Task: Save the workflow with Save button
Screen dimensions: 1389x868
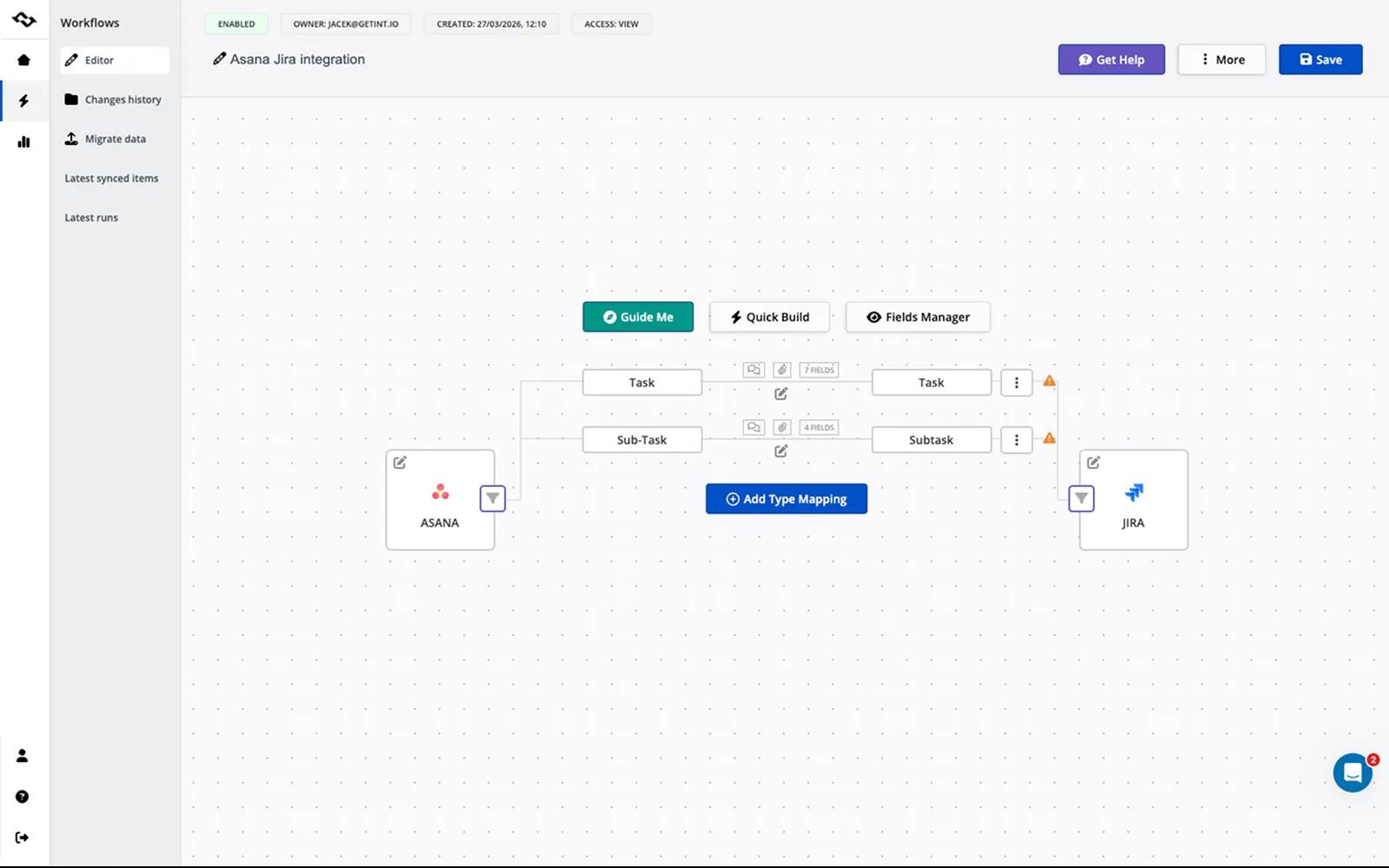Action: [x=1320, y=60]
